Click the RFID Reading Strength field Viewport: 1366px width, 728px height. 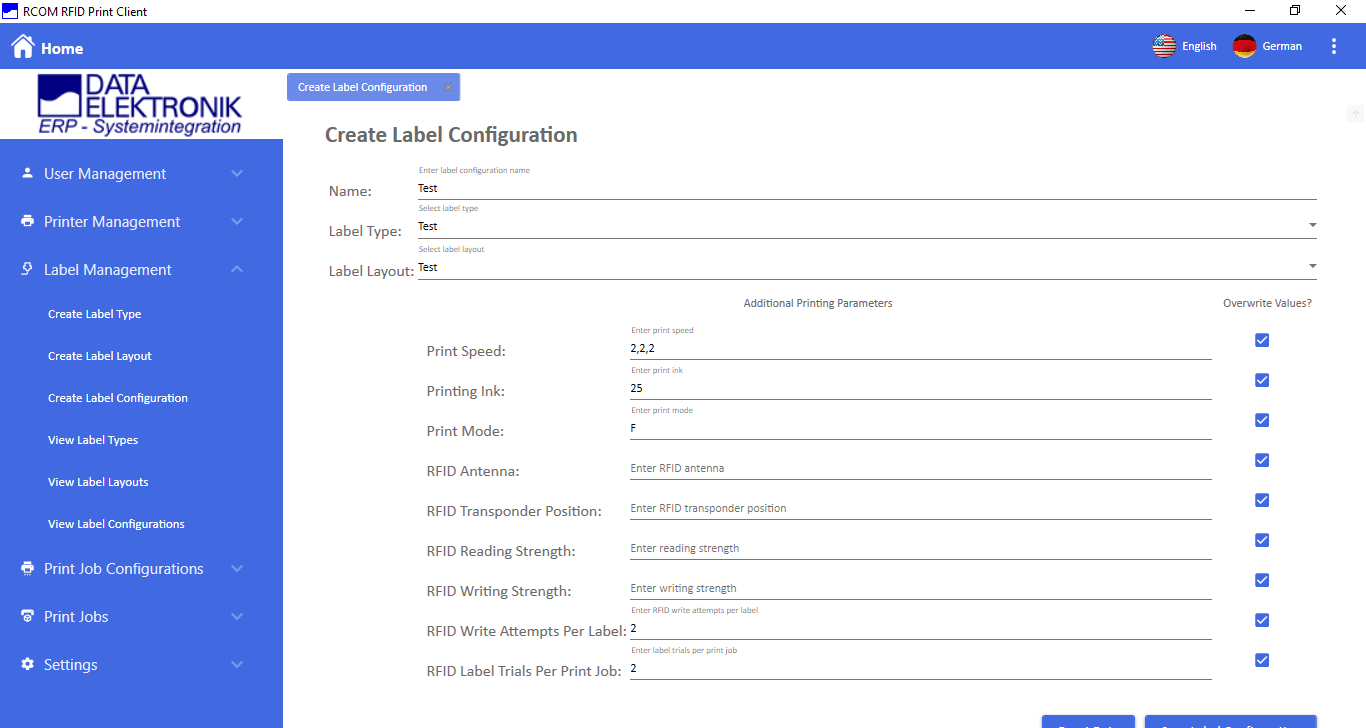pos(921,548)
